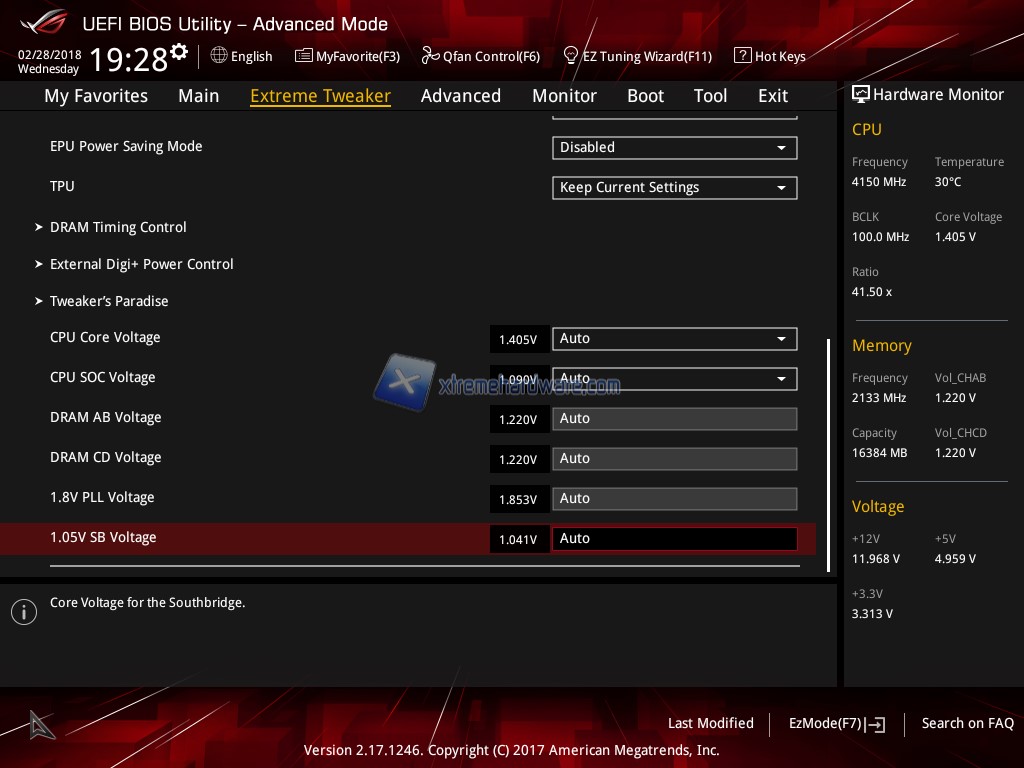Open the Hot Keys help icon
The image size is (1024, 768).
742,56
